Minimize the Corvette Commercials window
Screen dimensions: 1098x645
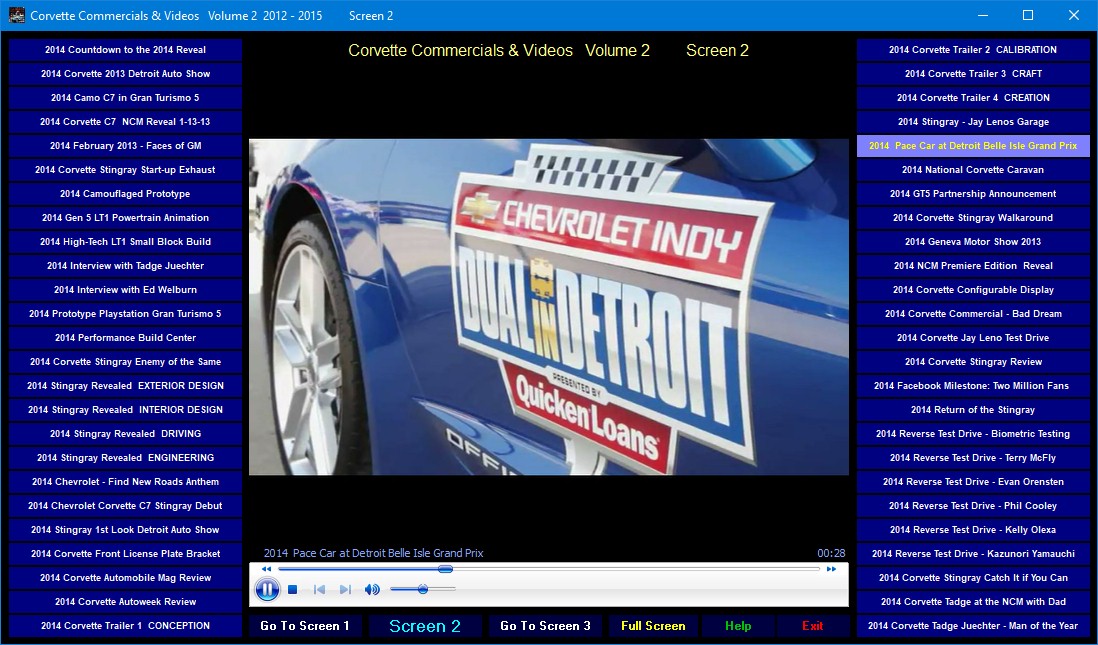[983, 15]
